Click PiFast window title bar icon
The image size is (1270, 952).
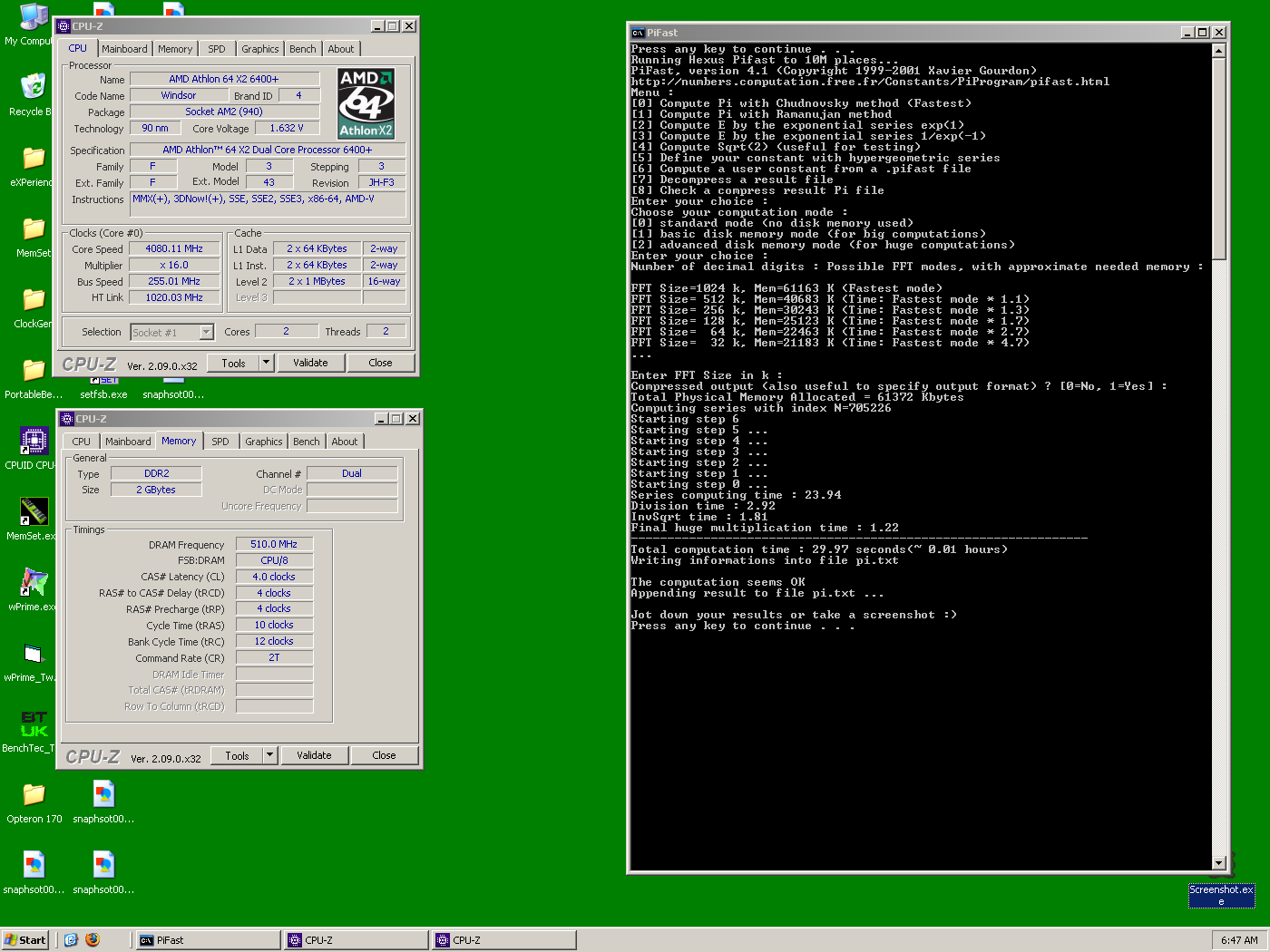pos(638,33)
